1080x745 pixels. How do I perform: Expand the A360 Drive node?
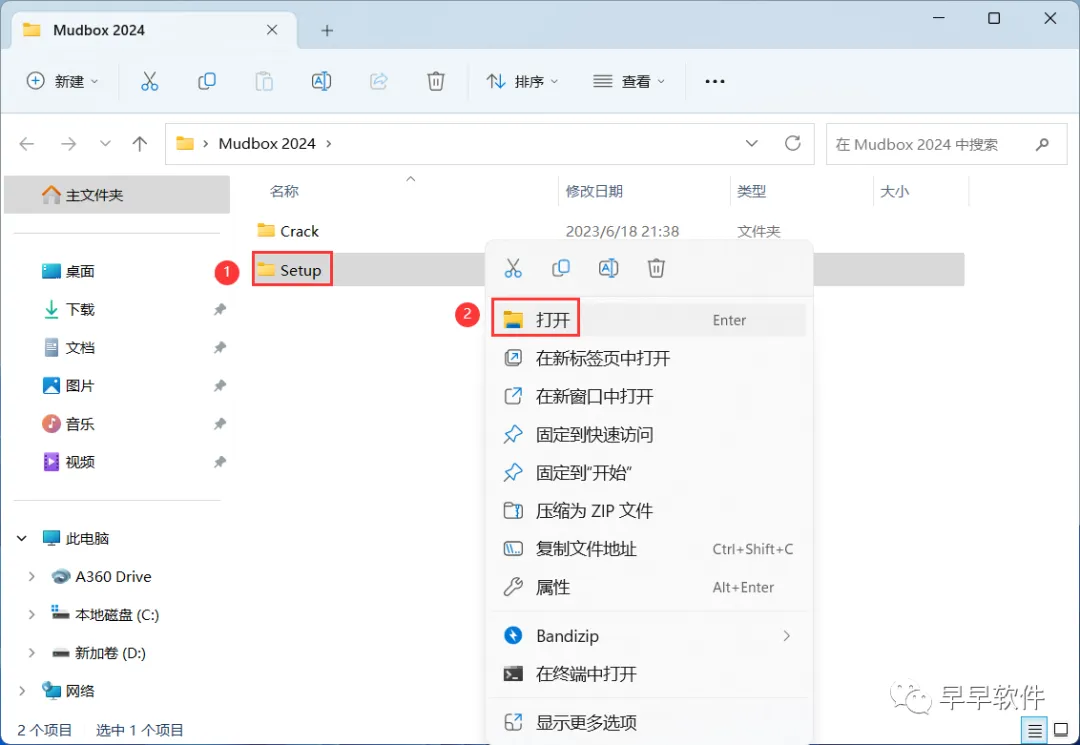pyautogui.click(x=32, y=576)
